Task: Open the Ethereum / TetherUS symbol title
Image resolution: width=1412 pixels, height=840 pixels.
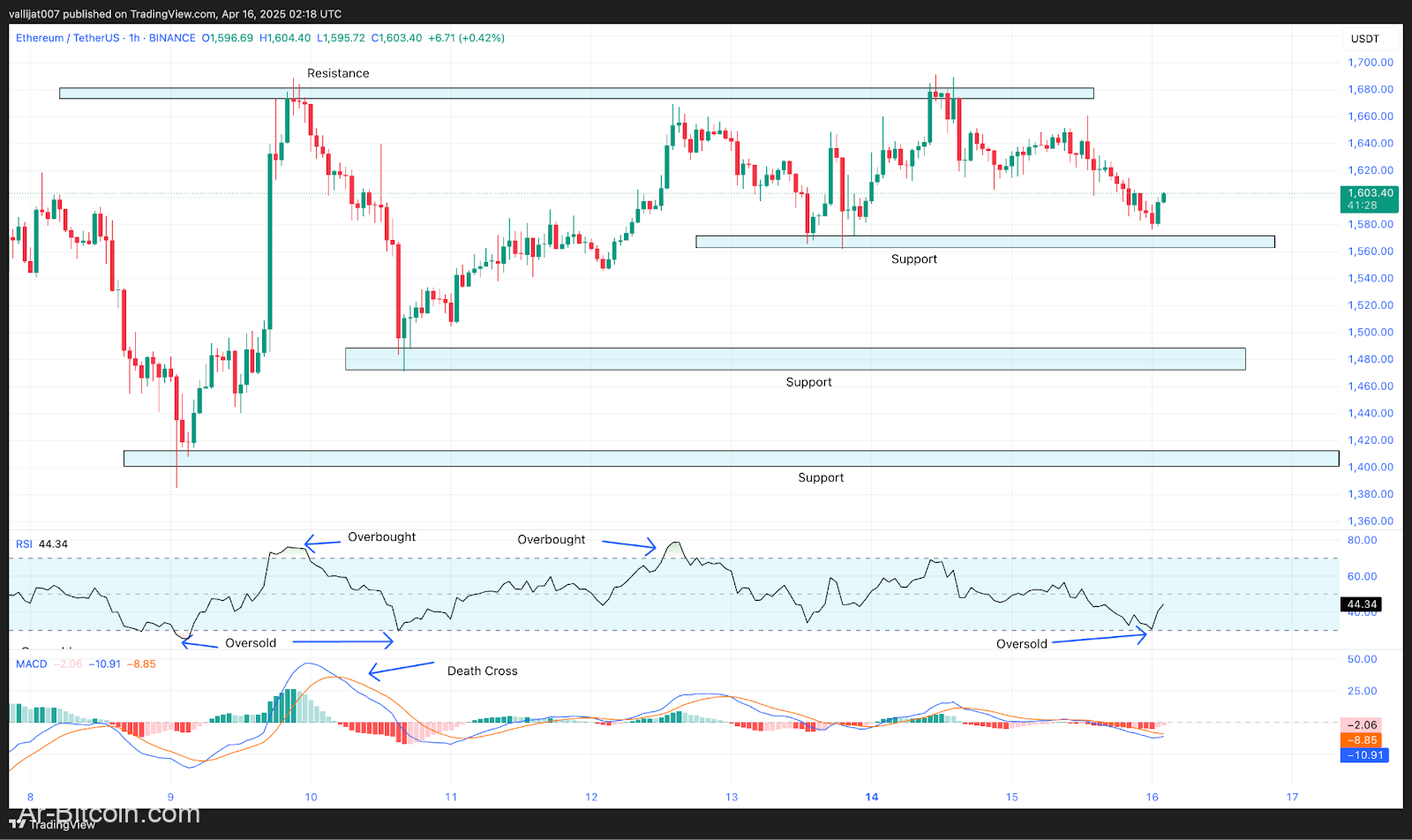Action: tap(67, 38)
